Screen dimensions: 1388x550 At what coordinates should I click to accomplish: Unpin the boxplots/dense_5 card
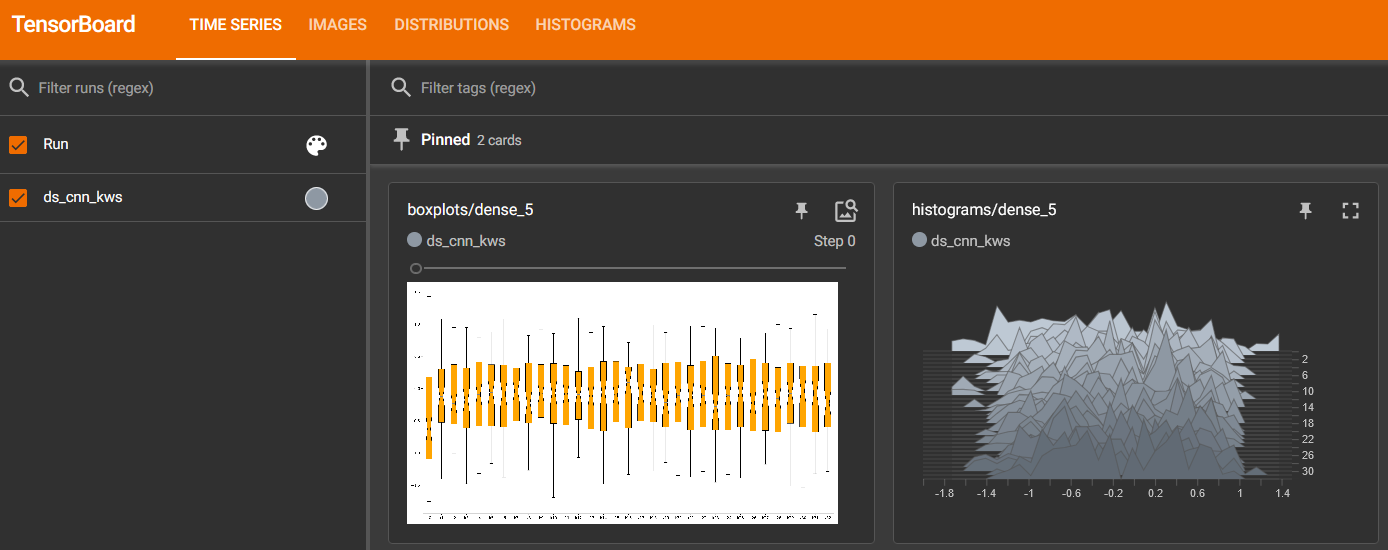801,210
